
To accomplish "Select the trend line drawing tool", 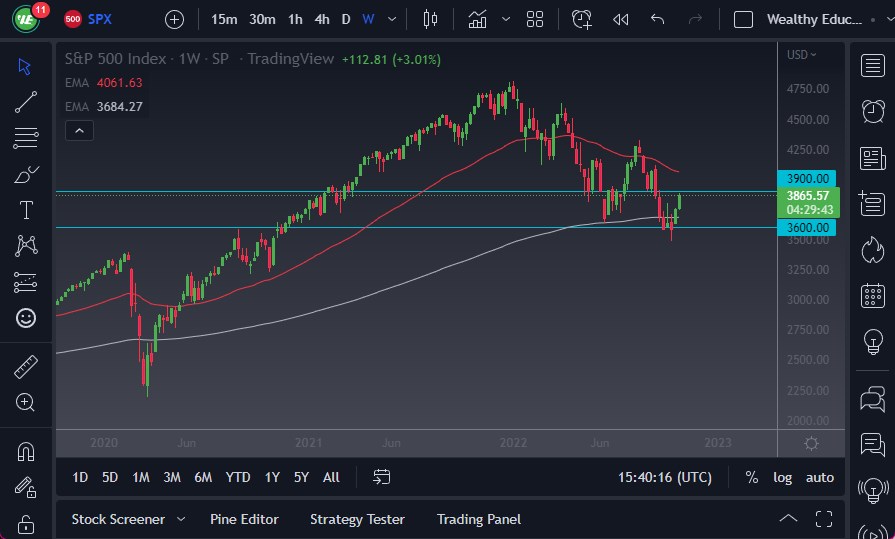I will pos(26,100).
